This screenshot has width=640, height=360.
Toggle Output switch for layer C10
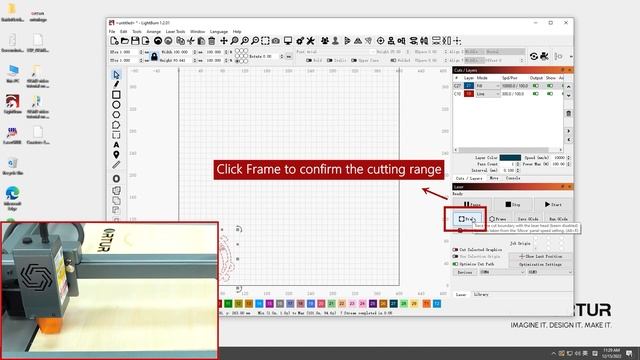pyautogui.click(x=536, y=94)
